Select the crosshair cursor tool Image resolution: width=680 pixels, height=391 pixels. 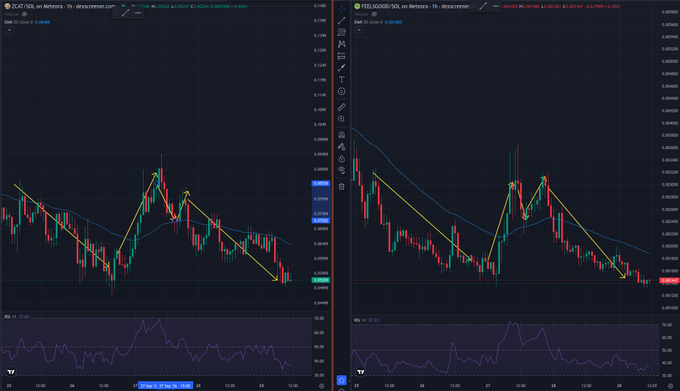point(342,9)
